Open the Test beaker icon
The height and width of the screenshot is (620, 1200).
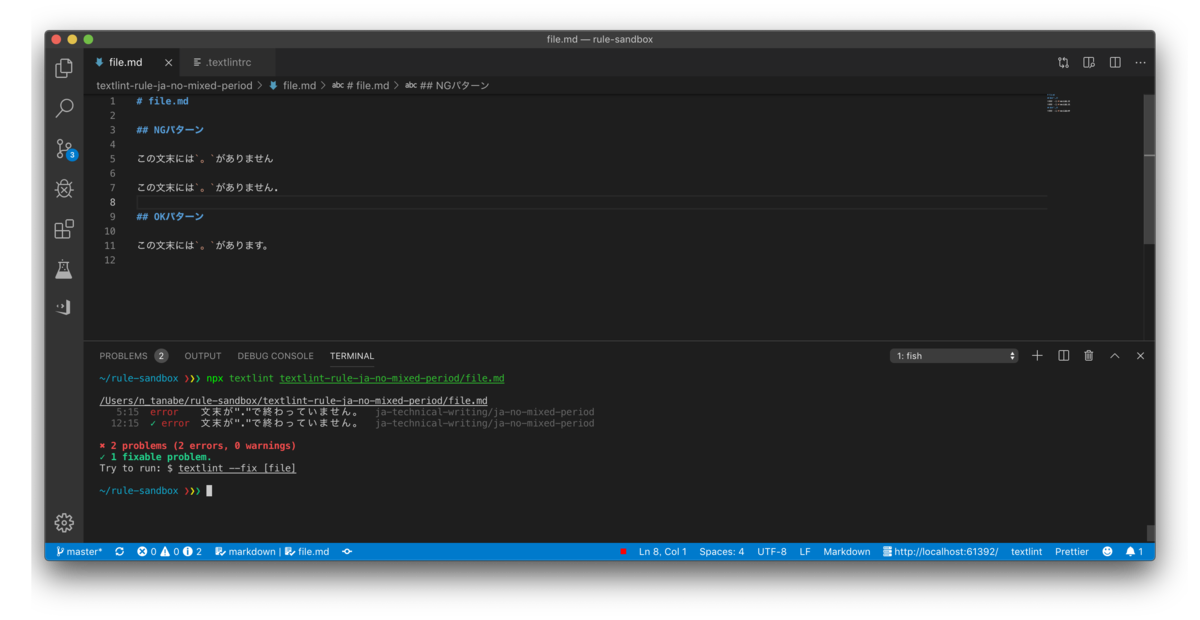(x=64, y=269)
